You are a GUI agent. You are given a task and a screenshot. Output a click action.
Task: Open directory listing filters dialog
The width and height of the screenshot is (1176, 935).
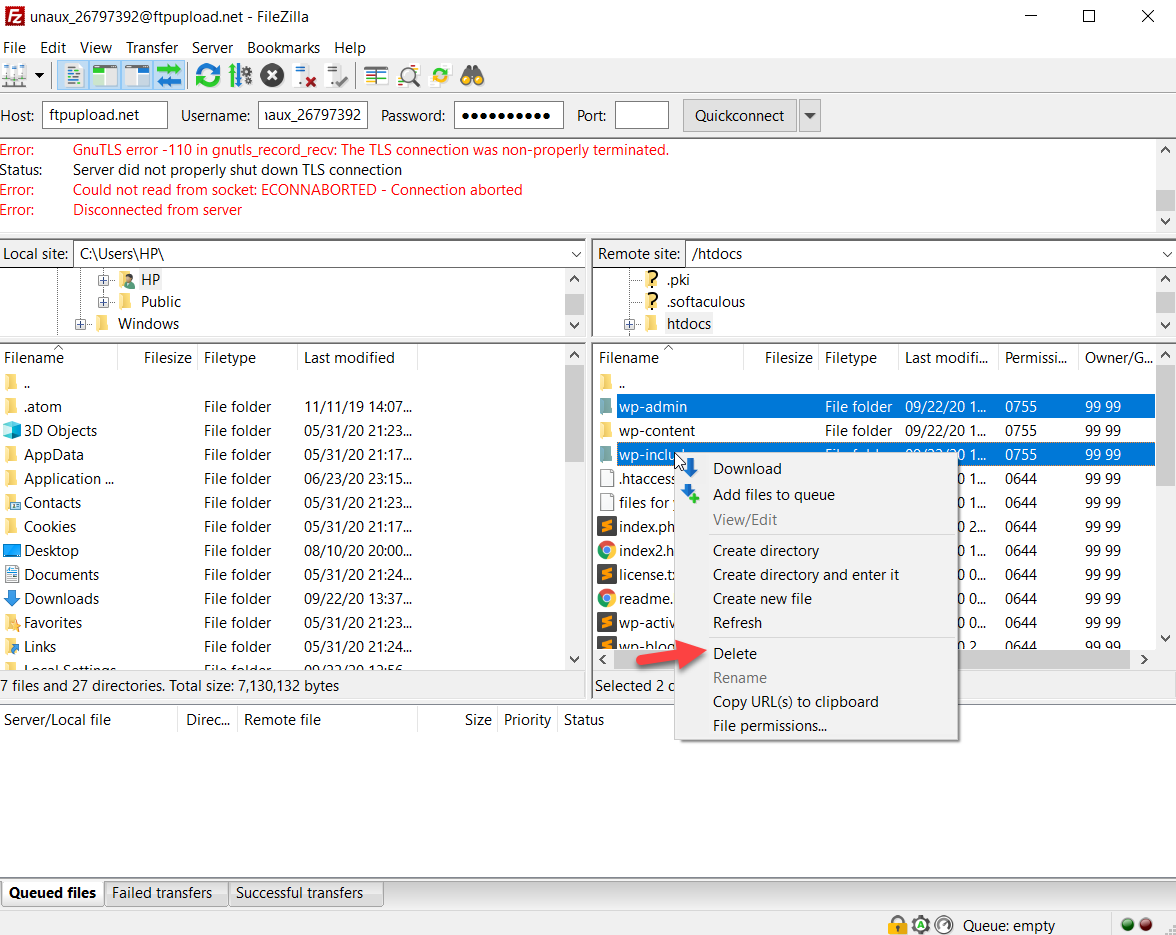click(x=376, y=76)
